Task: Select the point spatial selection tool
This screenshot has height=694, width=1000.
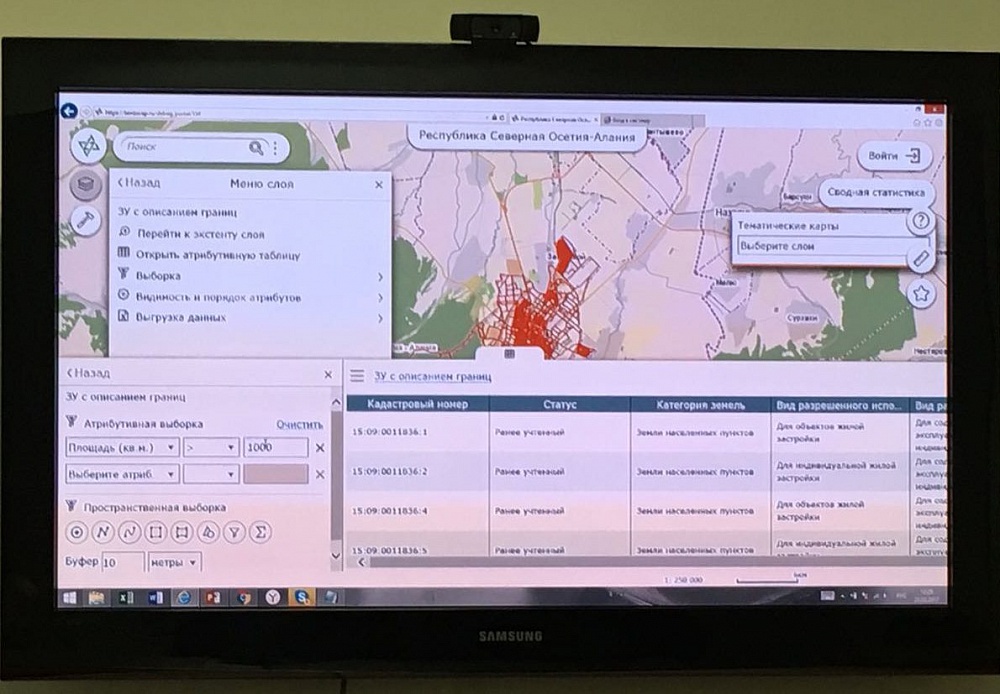Action: 75,532
